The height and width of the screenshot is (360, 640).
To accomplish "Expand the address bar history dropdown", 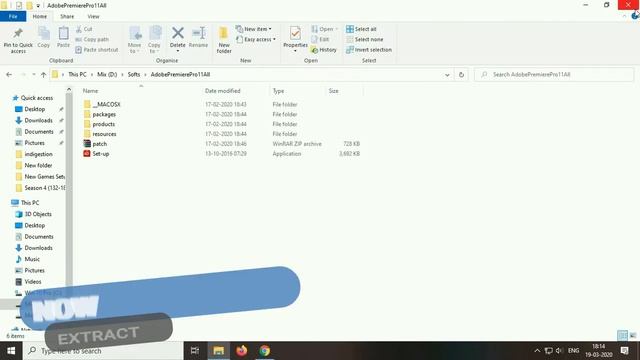I will click(x=447, y=75).
